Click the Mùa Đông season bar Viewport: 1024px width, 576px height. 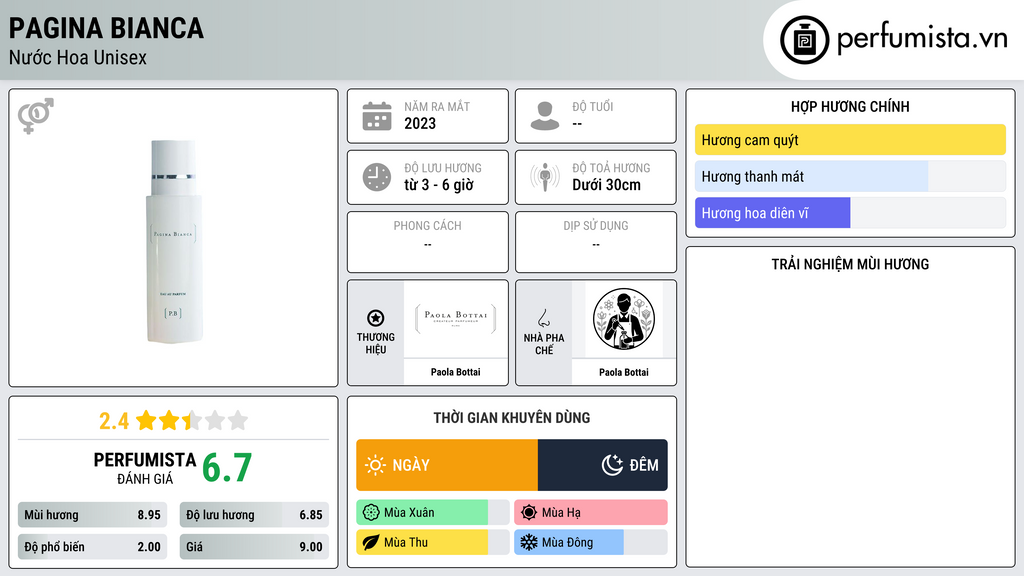pyautogui.click(x=591, y=542)
